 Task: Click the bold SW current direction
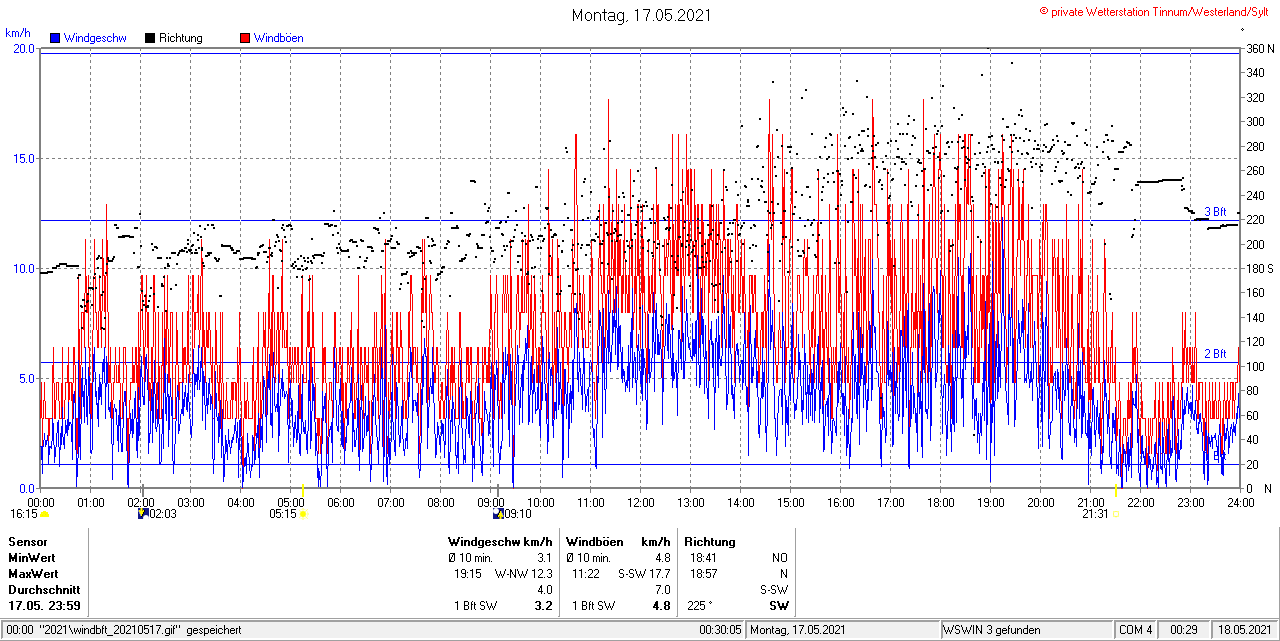(x=778, y=606)
